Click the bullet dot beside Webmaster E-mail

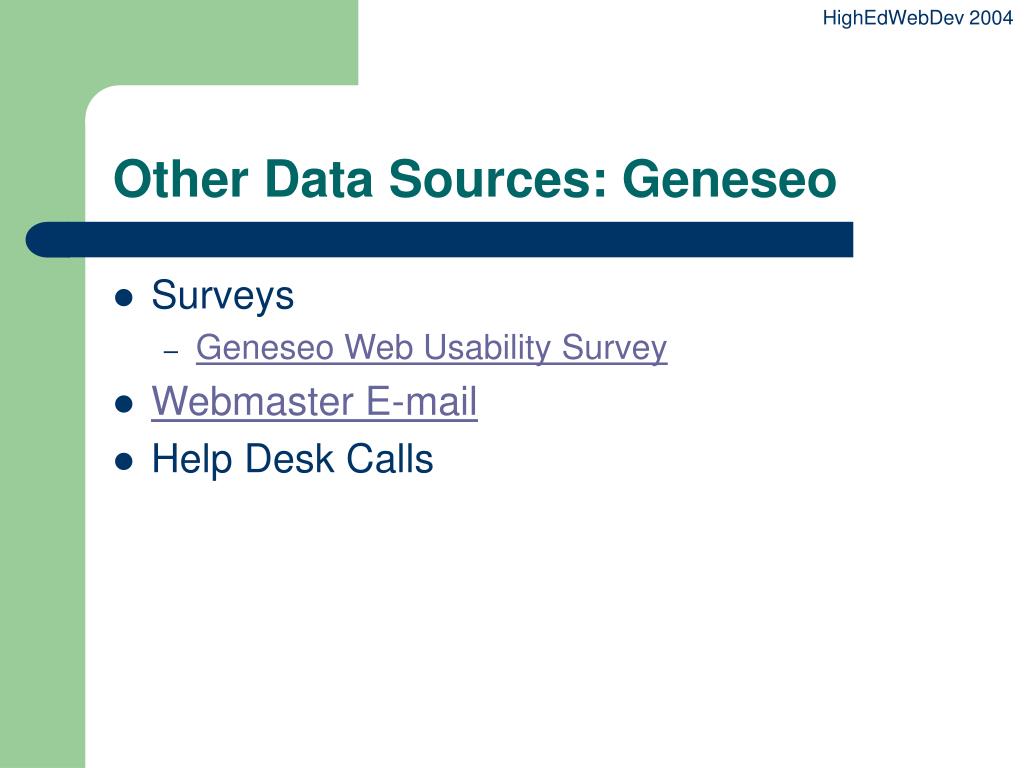click(x=123, y=404)
